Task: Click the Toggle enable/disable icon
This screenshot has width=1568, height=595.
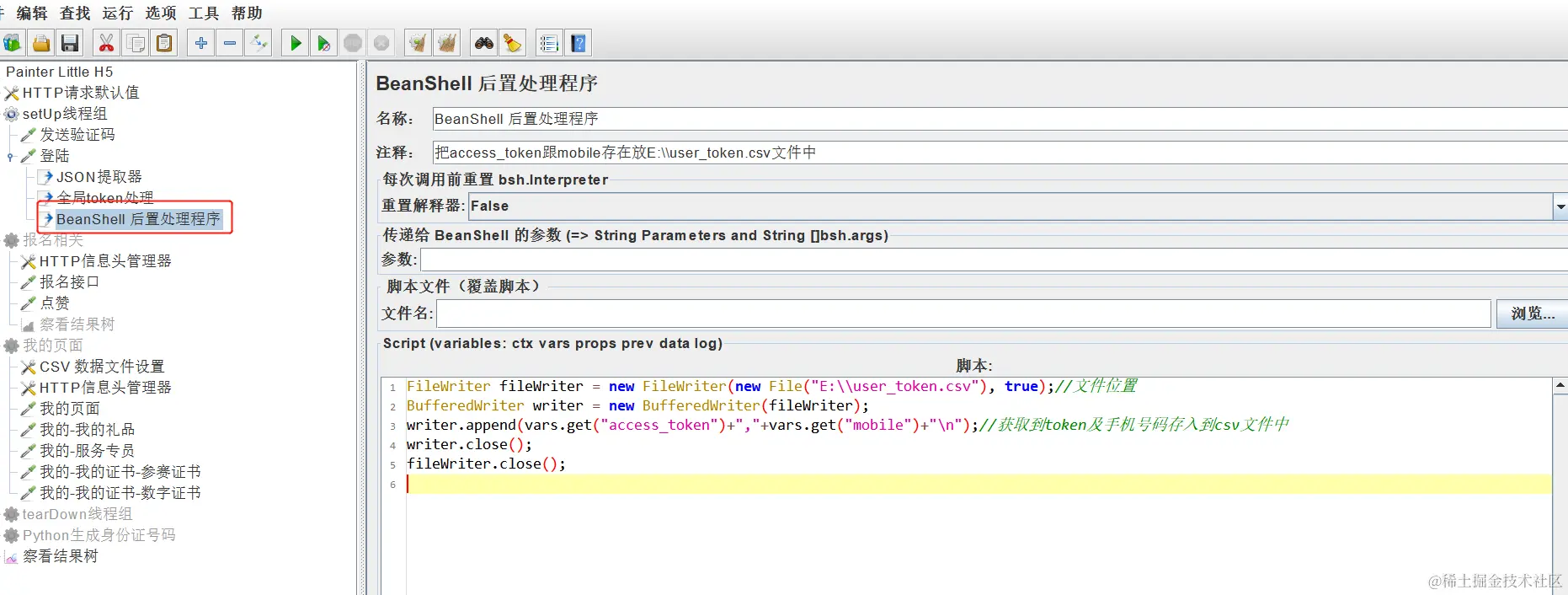Action: (x=258, y=43)
